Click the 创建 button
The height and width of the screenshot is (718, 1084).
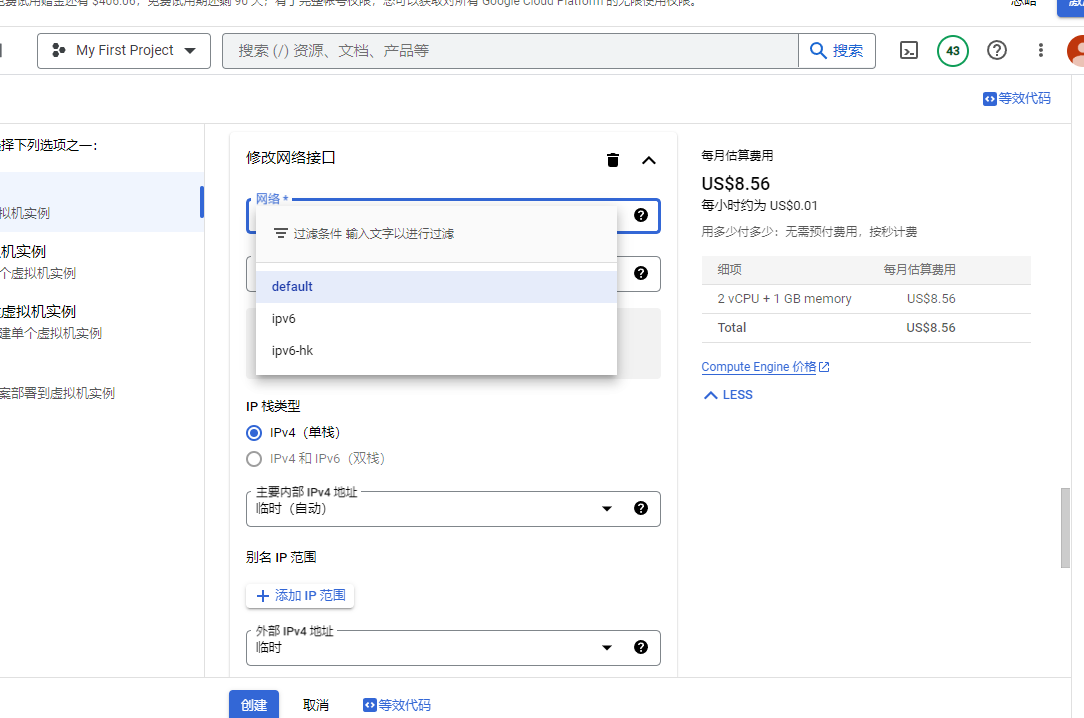pos(254,705)
